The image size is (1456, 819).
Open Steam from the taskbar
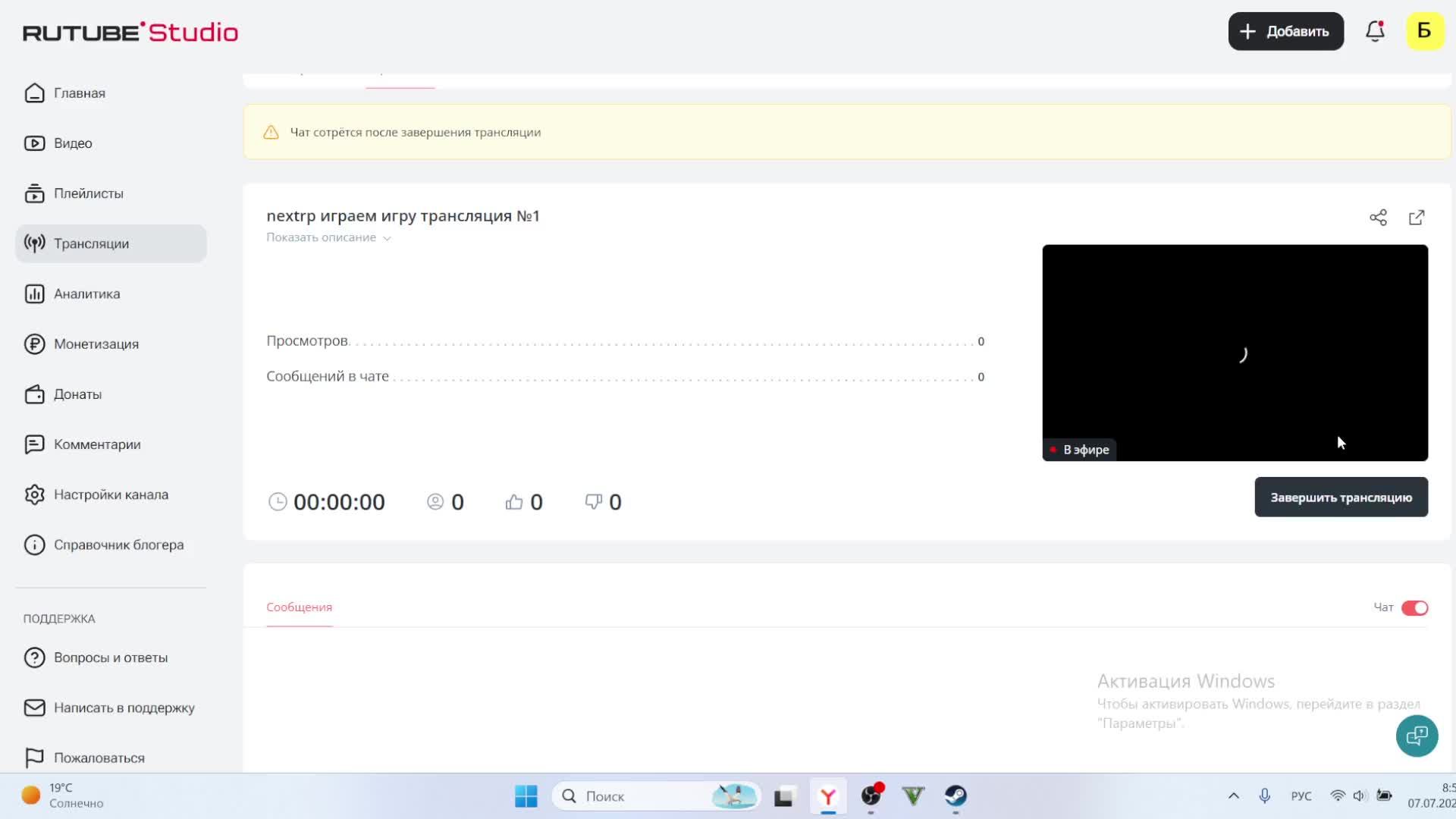[955, 795]
